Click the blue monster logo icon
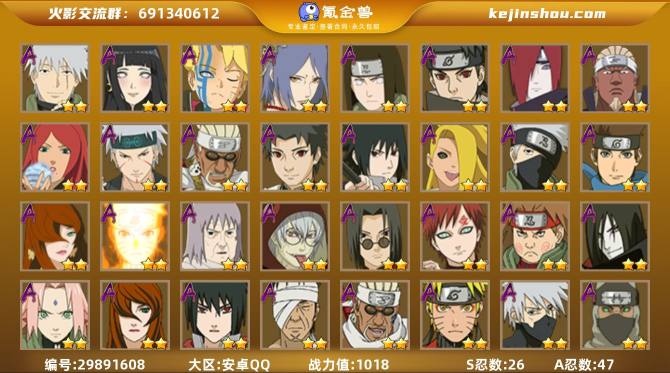 point(309,12)
